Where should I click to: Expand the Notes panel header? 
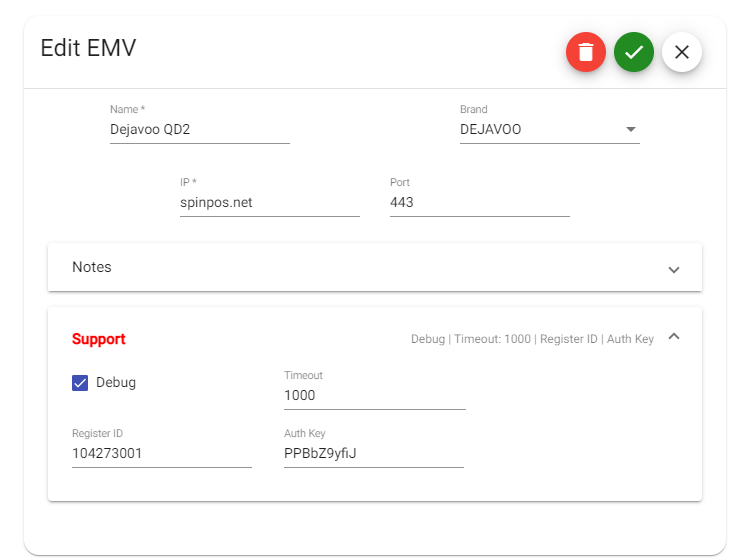[x=375, y=267]
